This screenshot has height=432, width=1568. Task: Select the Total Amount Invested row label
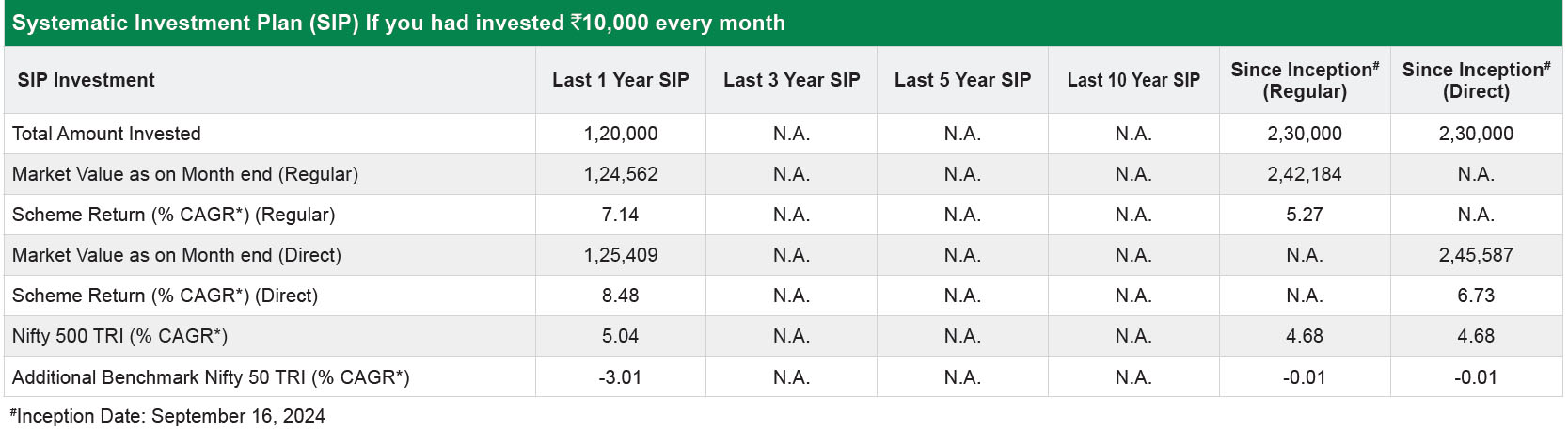[x=106, y=134]
